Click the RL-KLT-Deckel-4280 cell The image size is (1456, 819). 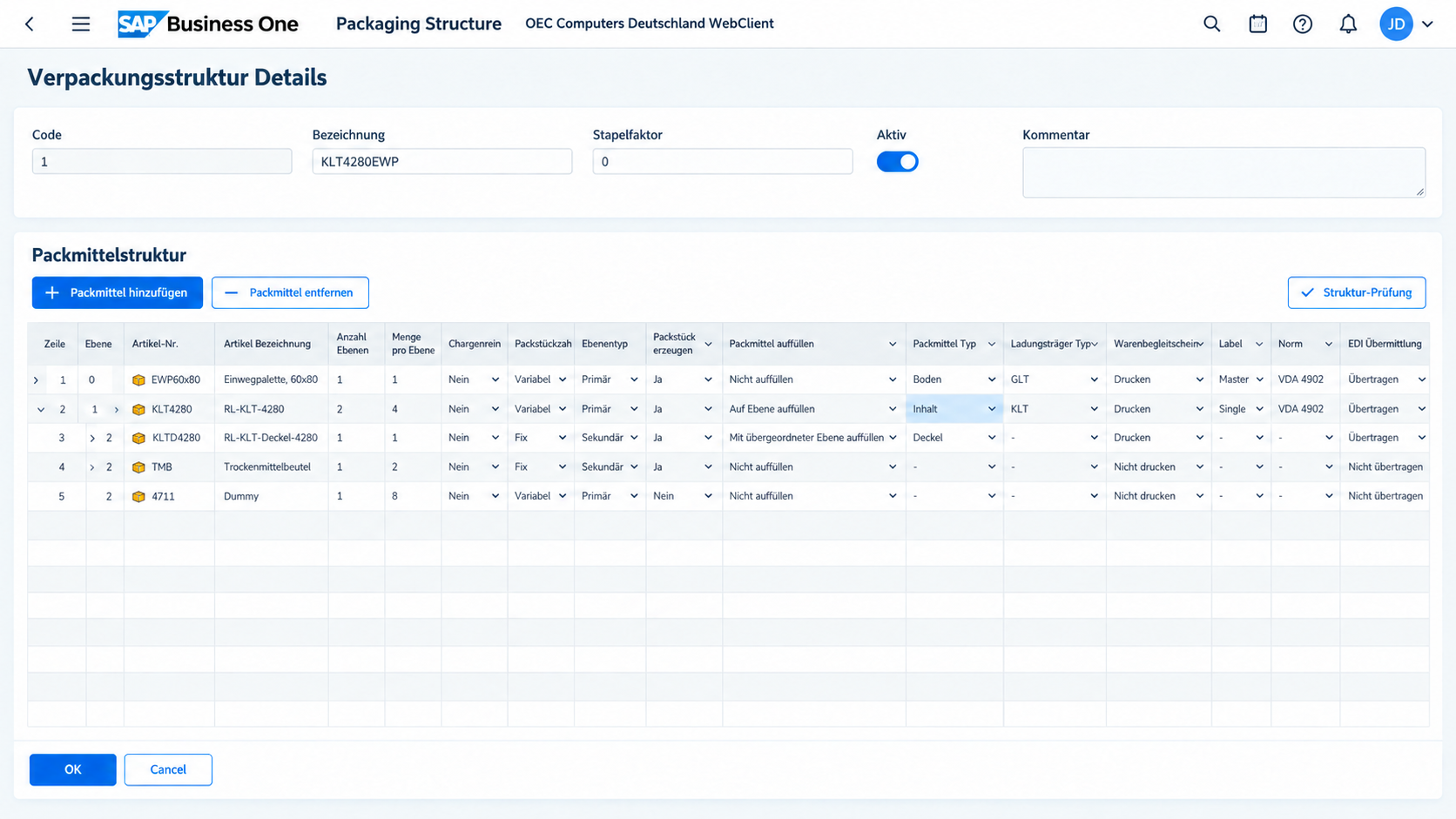tap(271, 438)
